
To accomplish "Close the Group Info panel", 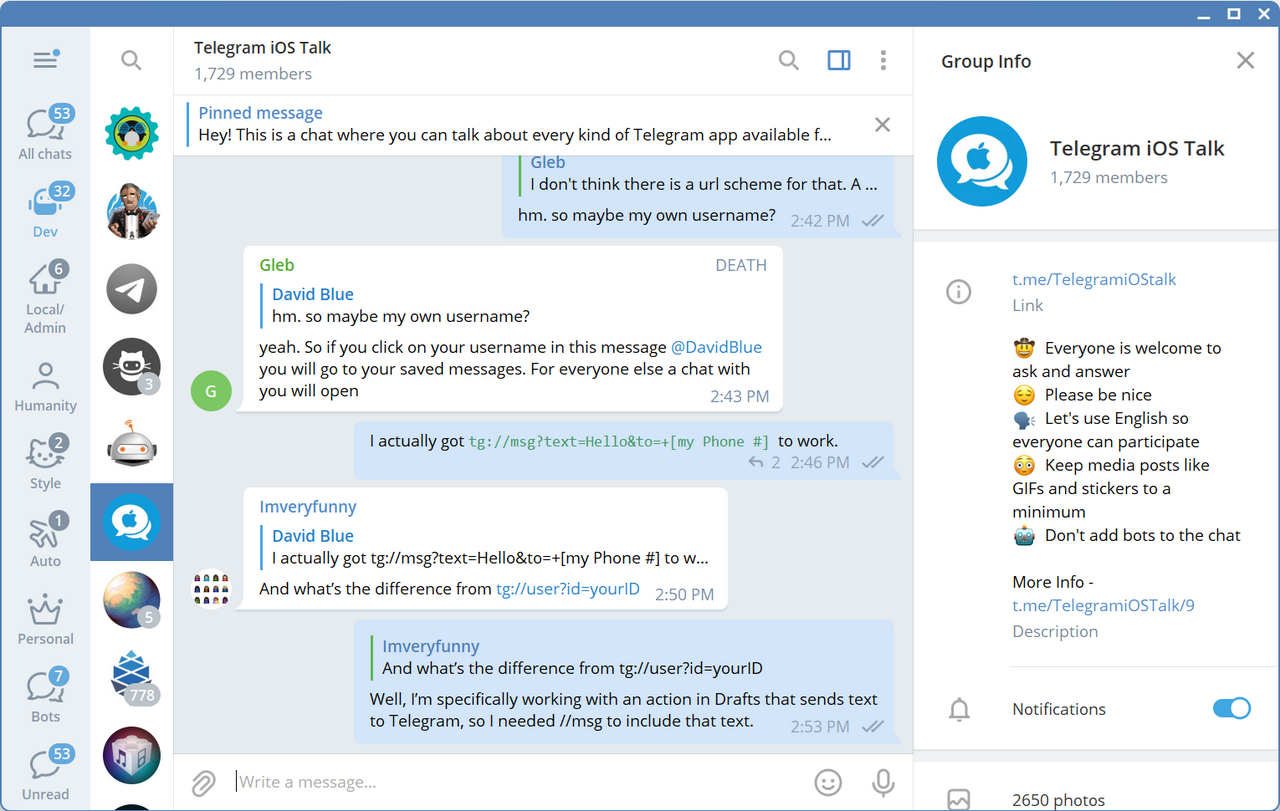I will [x=1245, y=61].
